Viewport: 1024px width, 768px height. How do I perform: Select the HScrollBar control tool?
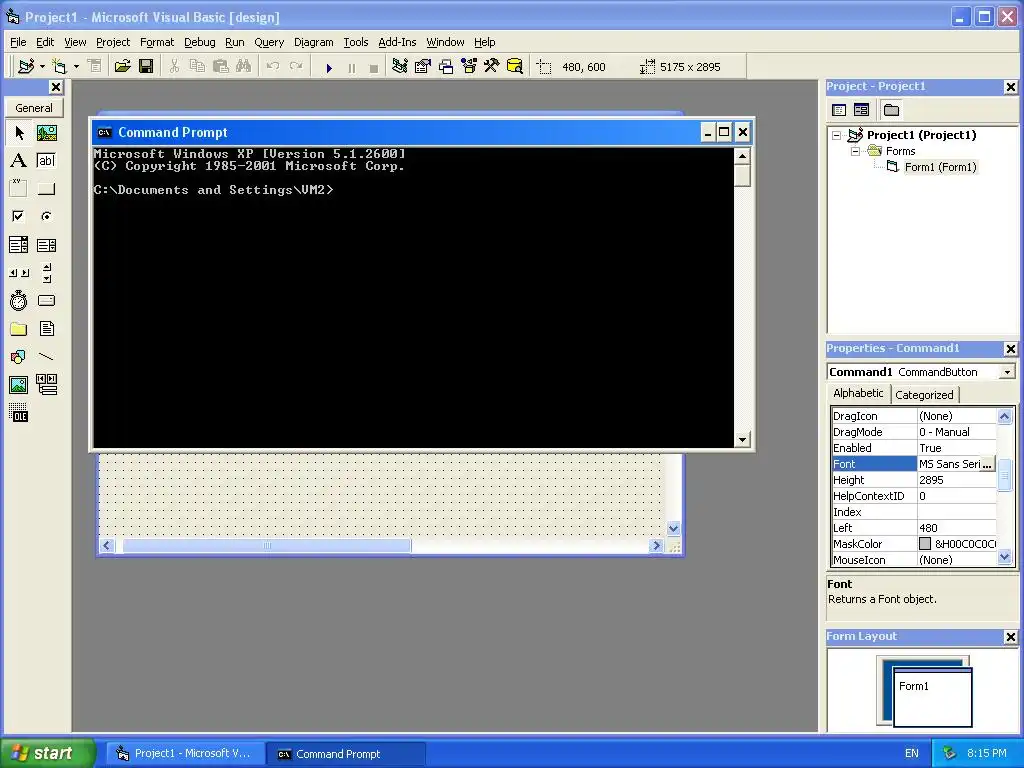(18, 273)
